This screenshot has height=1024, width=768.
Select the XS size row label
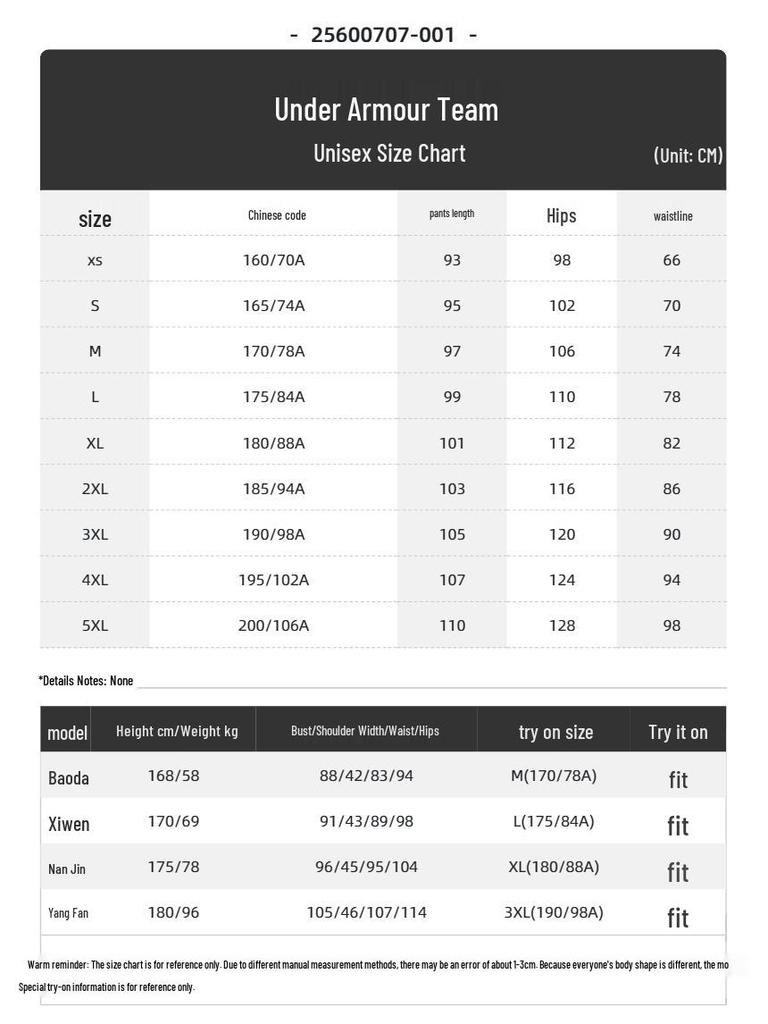[x=95, y=261]
